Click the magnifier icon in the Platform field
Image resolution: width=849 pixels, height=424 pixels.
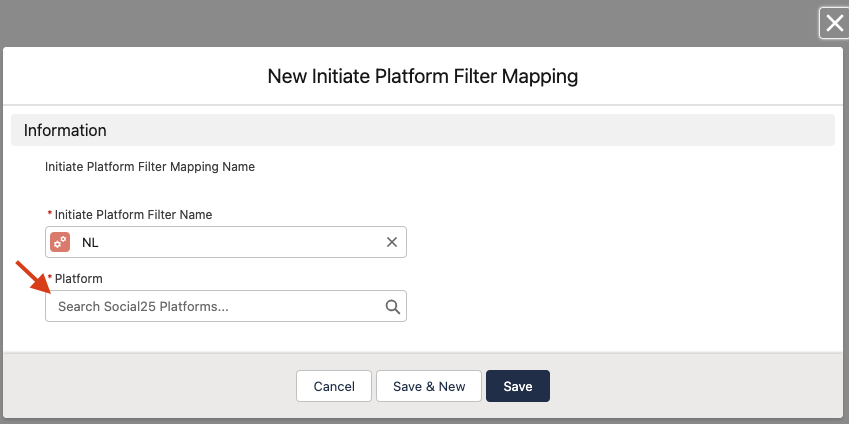pos(393,307)
